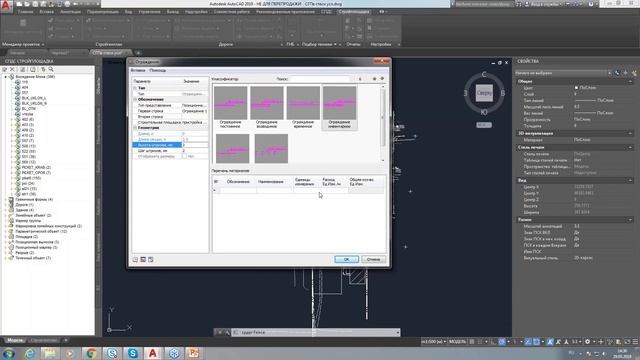Select the Ограждение постоянное thumbnail
Viewport: 640px width, 360px height.
point(231,107)
